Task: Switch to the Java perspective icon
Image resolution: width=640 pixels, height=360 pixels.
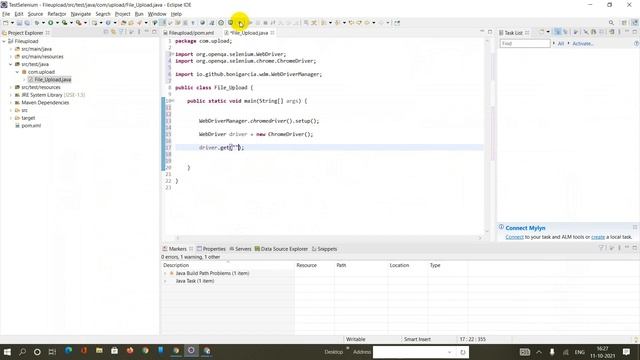Action: 635,23
